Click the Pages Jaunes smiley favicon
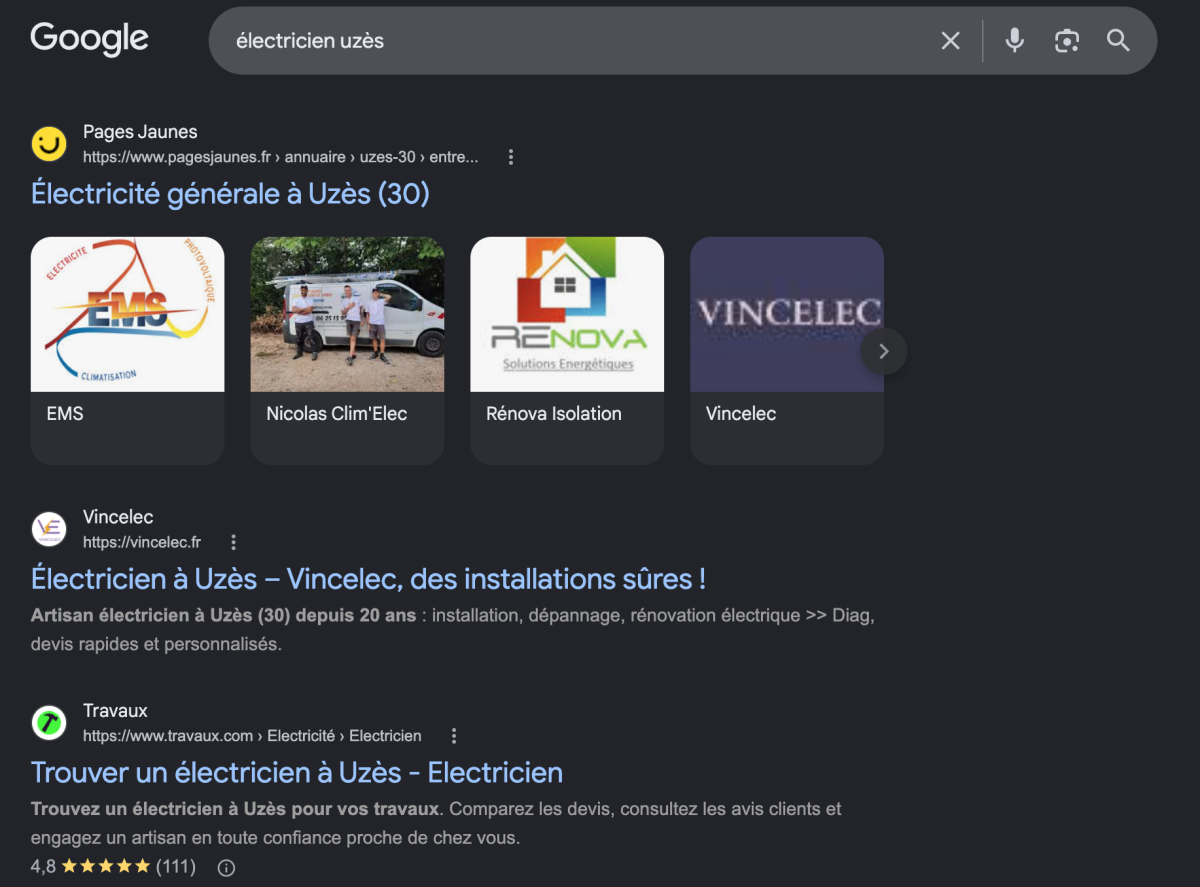 coord(49,144)
